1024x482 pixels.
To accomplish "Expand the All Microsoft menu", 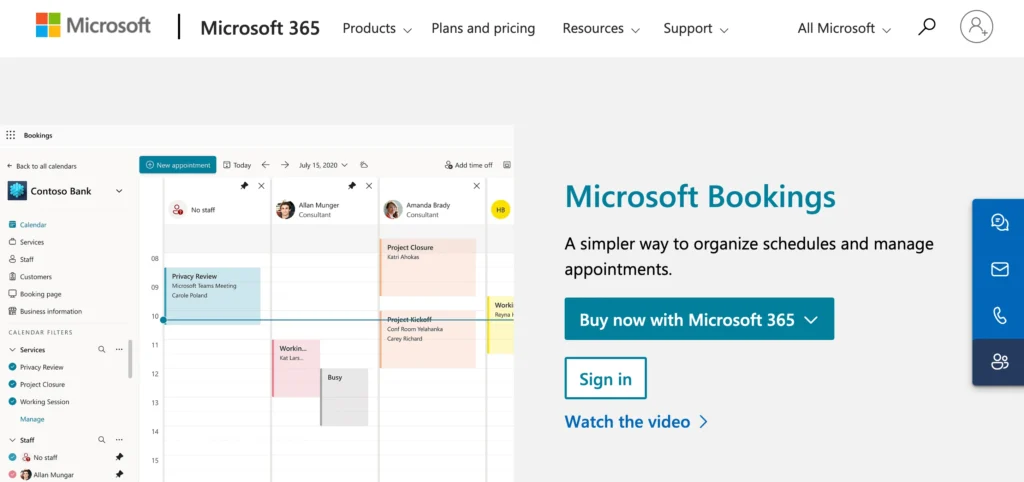I will pyautogui.click(x=844, y=29).
